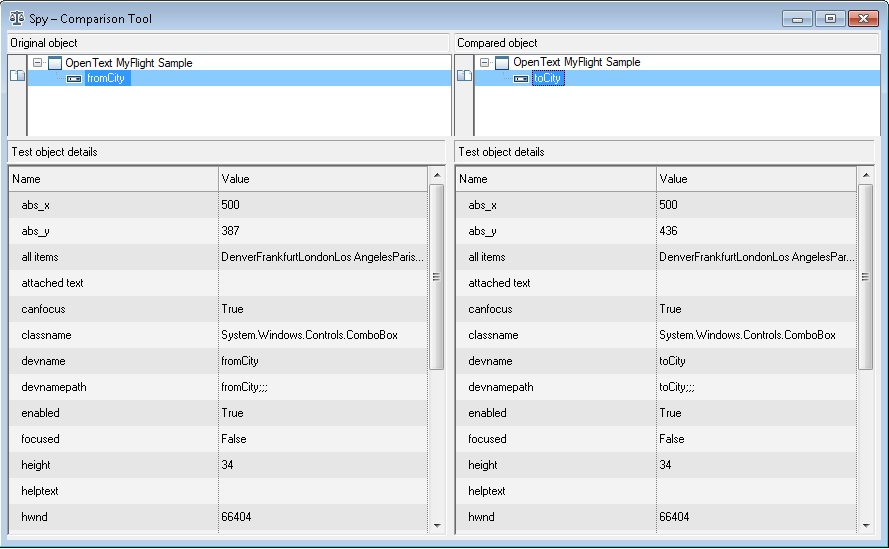Maximize the Spy Comparison Tool window
This screenshot has width=889, height=549.
coord(829,19)
